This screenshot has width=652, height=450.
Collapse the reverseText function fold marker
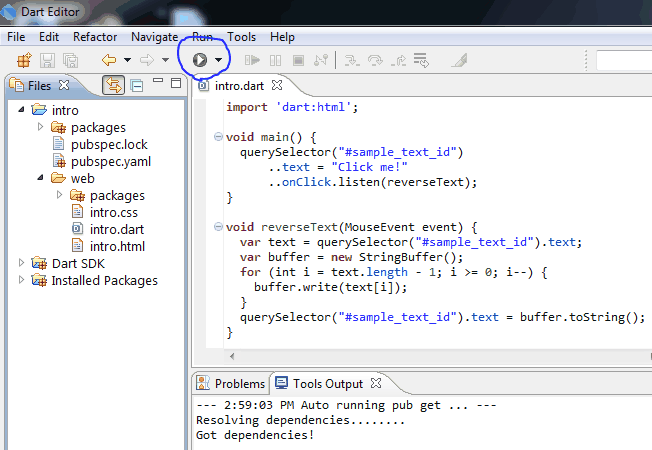(218, 227)
